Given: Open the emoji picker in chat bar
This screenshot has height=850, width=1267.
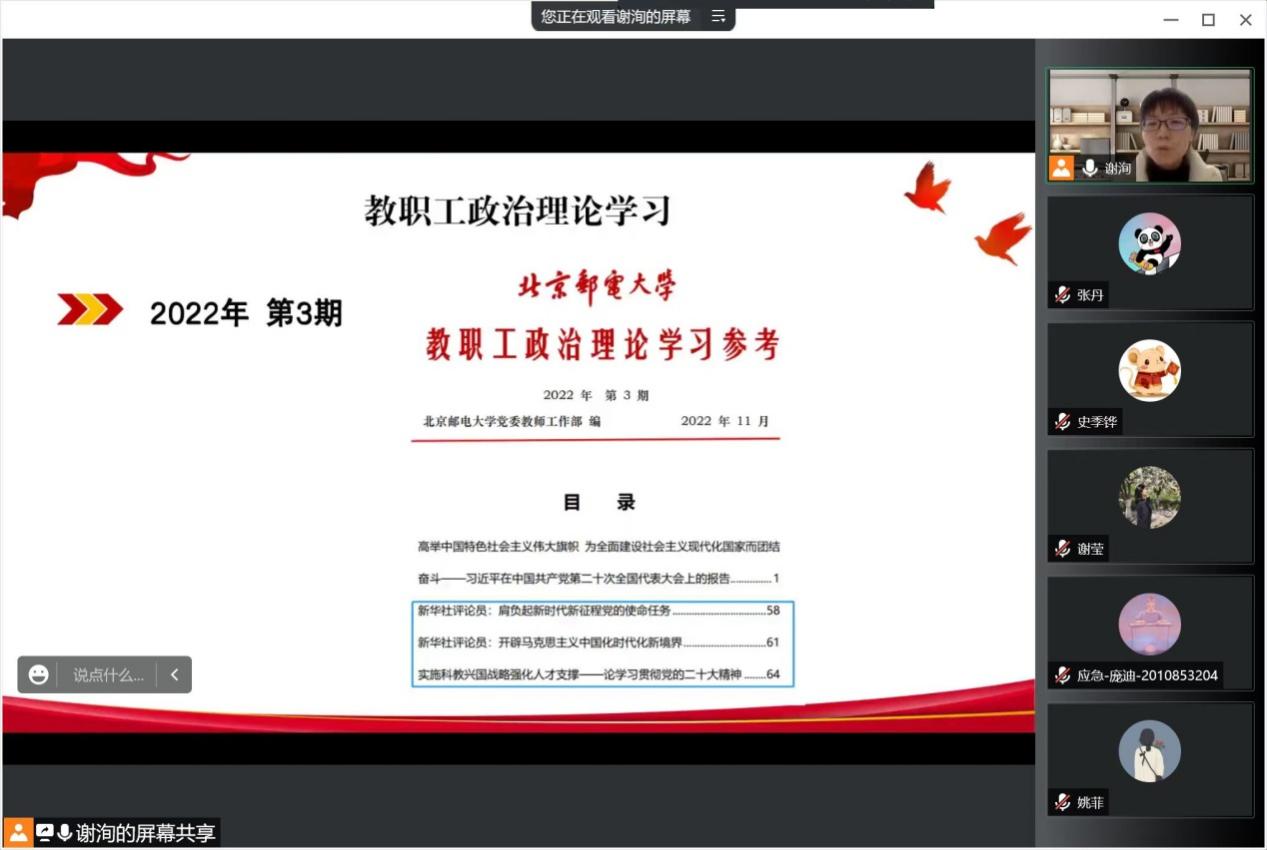Looking at the screenshot, I should (x=38, y=675).
